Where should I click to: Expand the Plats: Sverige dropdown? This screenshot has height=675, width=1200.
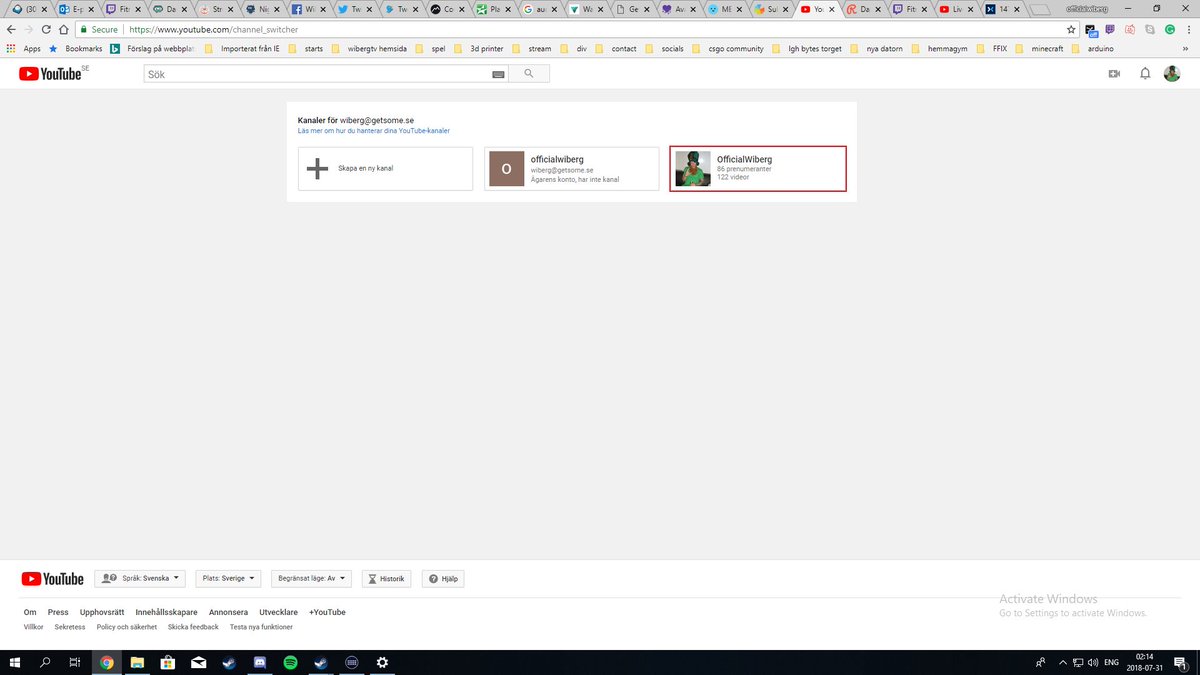[x=228, y=579]
